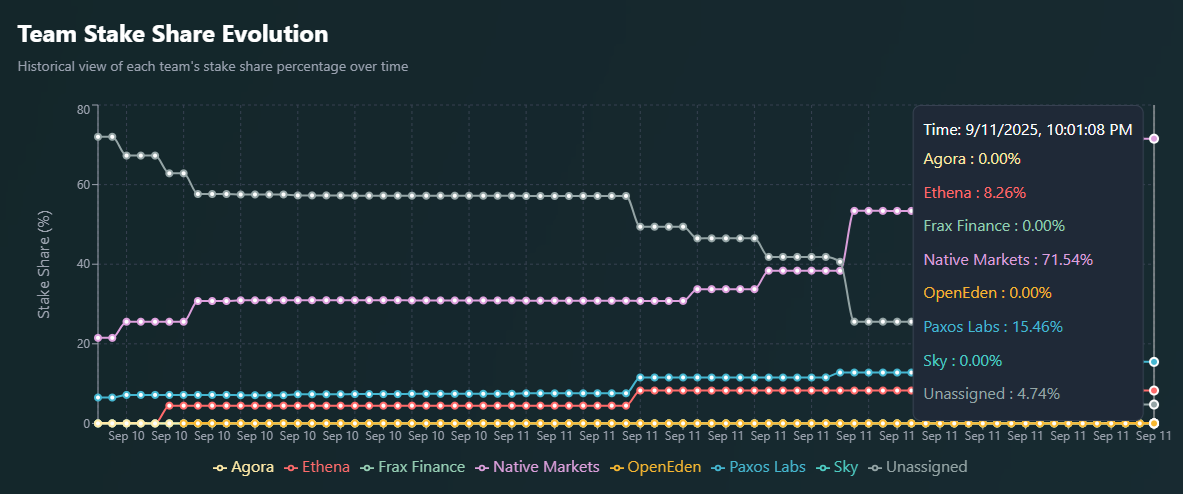The width and height of the screenshot is (1183, 494).
Task: Select first Unassigned data point near 72%
Action: [98, 137]
